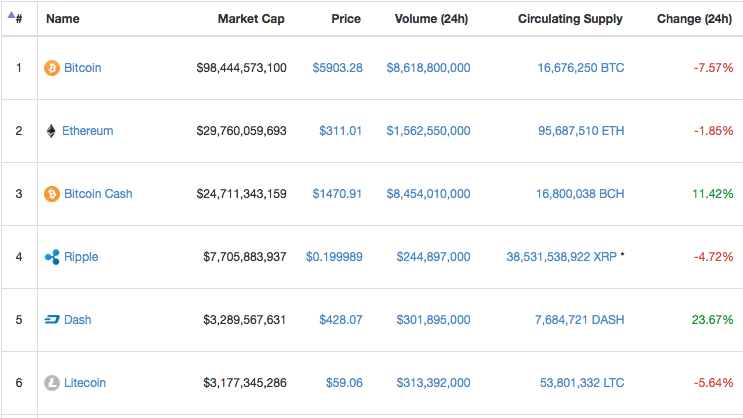Open the Ethereum coin page link
Viewport: 743px width, 418px height.
[x=88, y=131]
